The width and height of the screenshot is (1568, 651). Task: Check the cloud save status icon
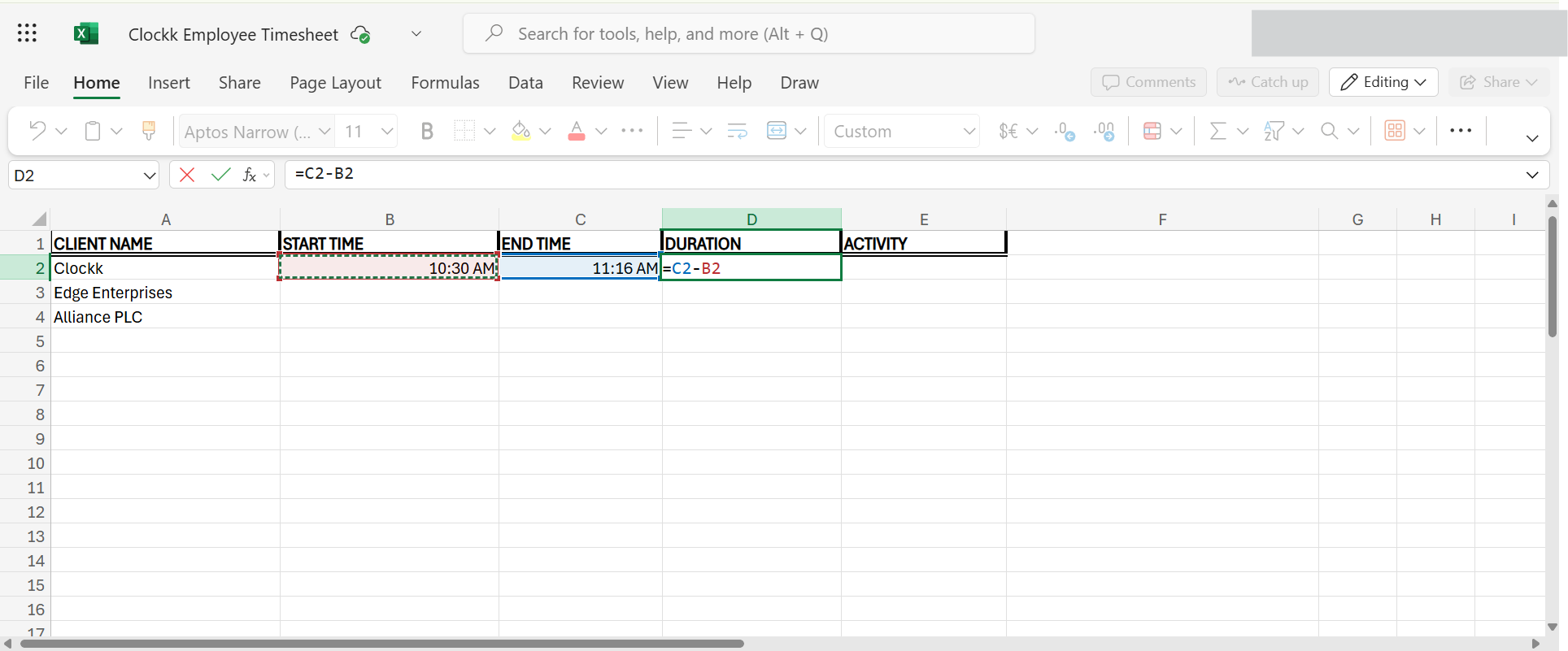(360, 34)
